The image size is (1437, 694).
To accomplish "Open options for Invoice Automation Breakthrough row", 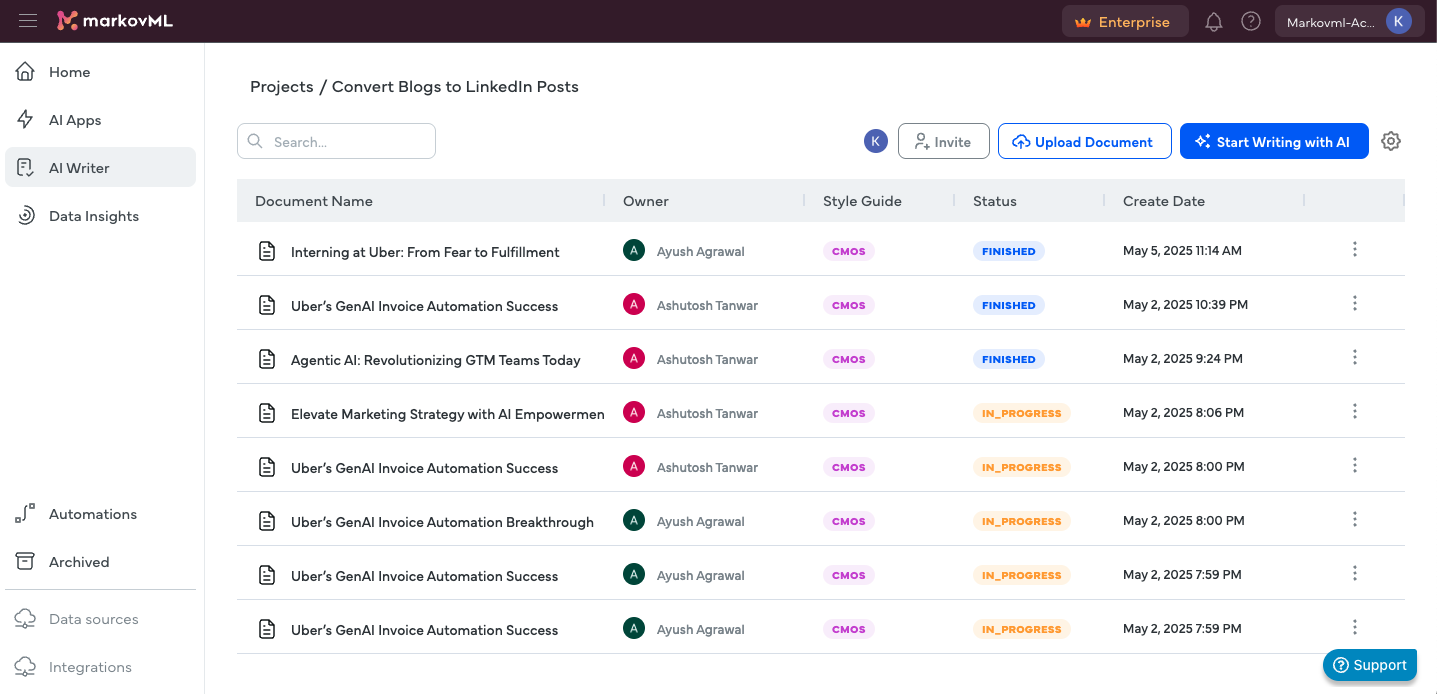I will tap(1355, 519).
